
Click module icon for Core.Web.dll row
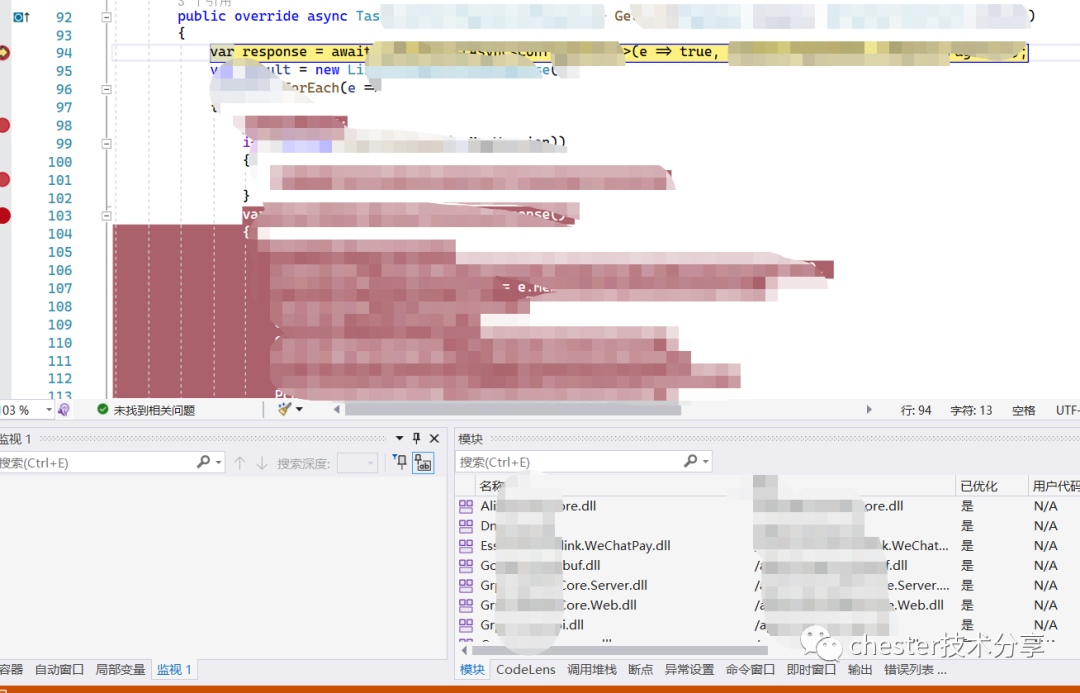[x=466, y=605]
